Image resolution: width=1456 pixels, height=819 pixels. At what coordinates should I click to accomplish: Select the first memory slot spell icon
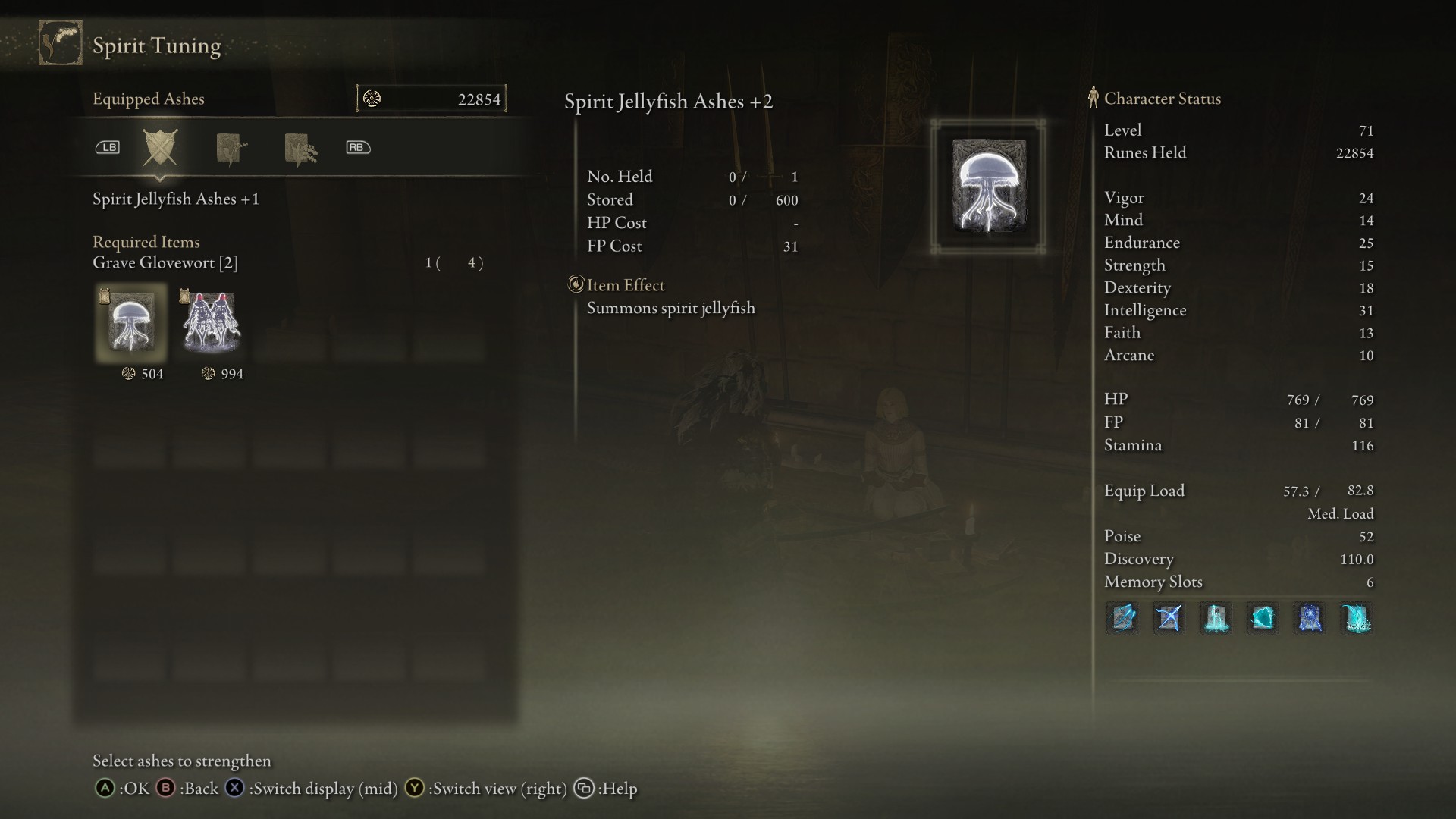click(x=1121, y=618)
